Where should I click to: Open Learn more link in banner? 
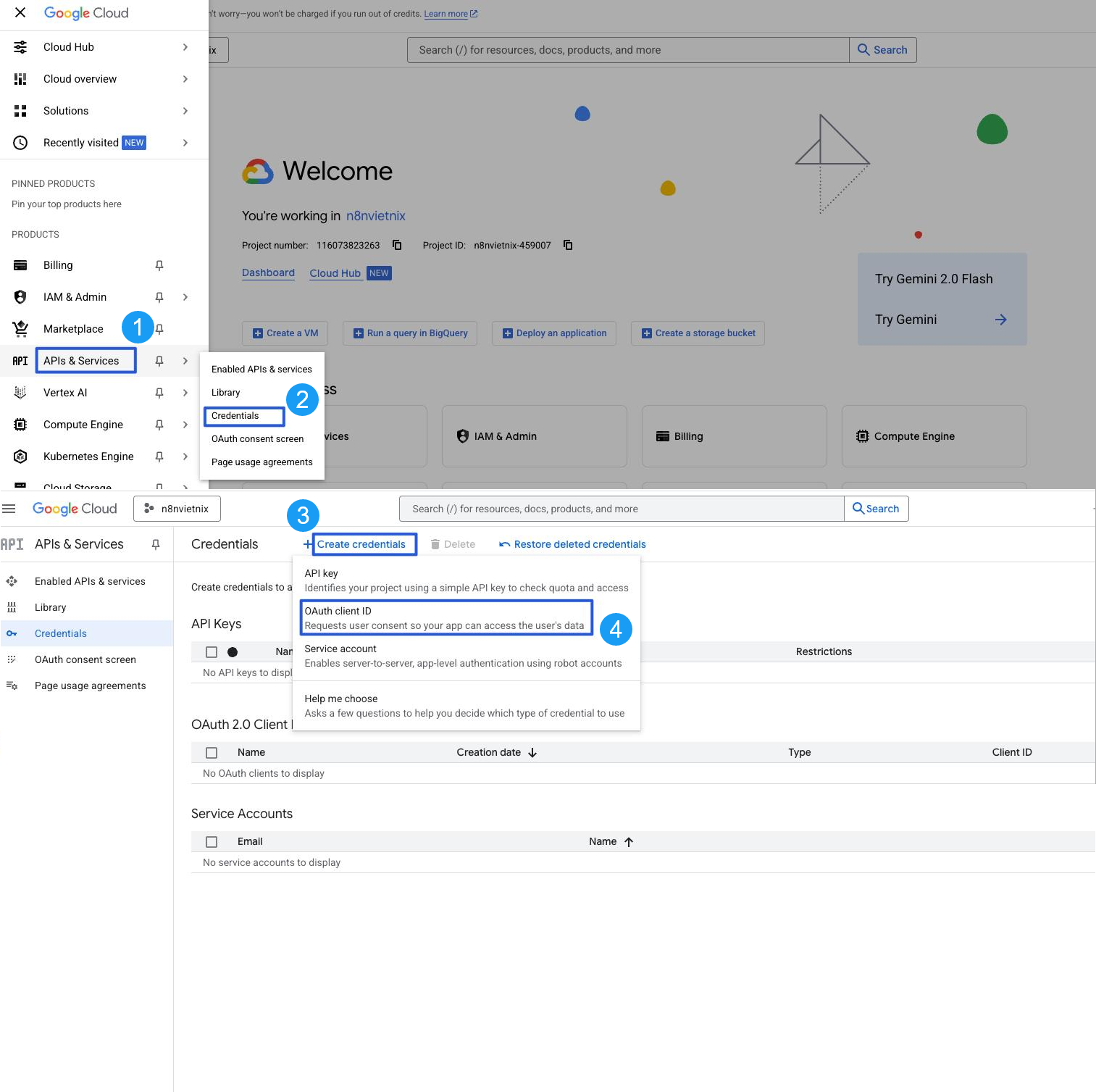click(x=451, y=14)
